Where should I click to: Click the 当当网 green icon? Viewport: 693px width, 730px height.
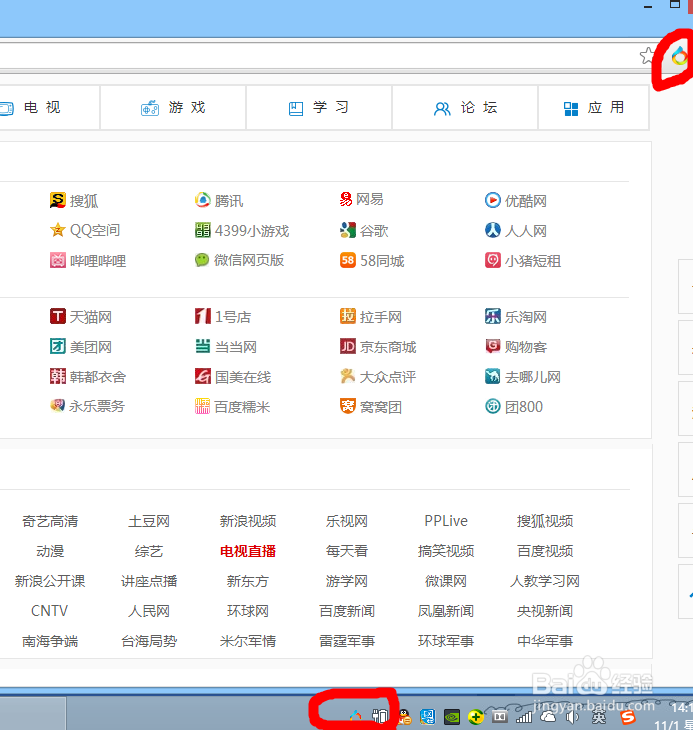[202, 346]
